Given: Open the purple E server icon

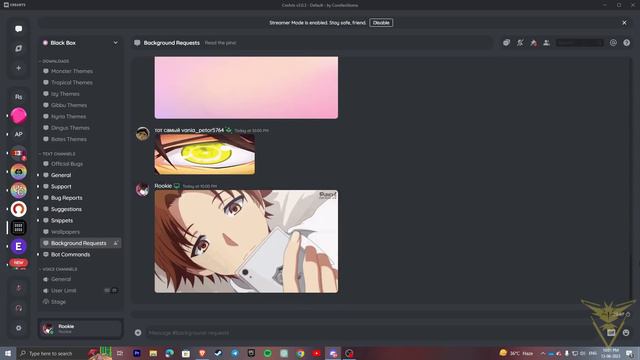Looking at the screenshot, I should point(18,246).
